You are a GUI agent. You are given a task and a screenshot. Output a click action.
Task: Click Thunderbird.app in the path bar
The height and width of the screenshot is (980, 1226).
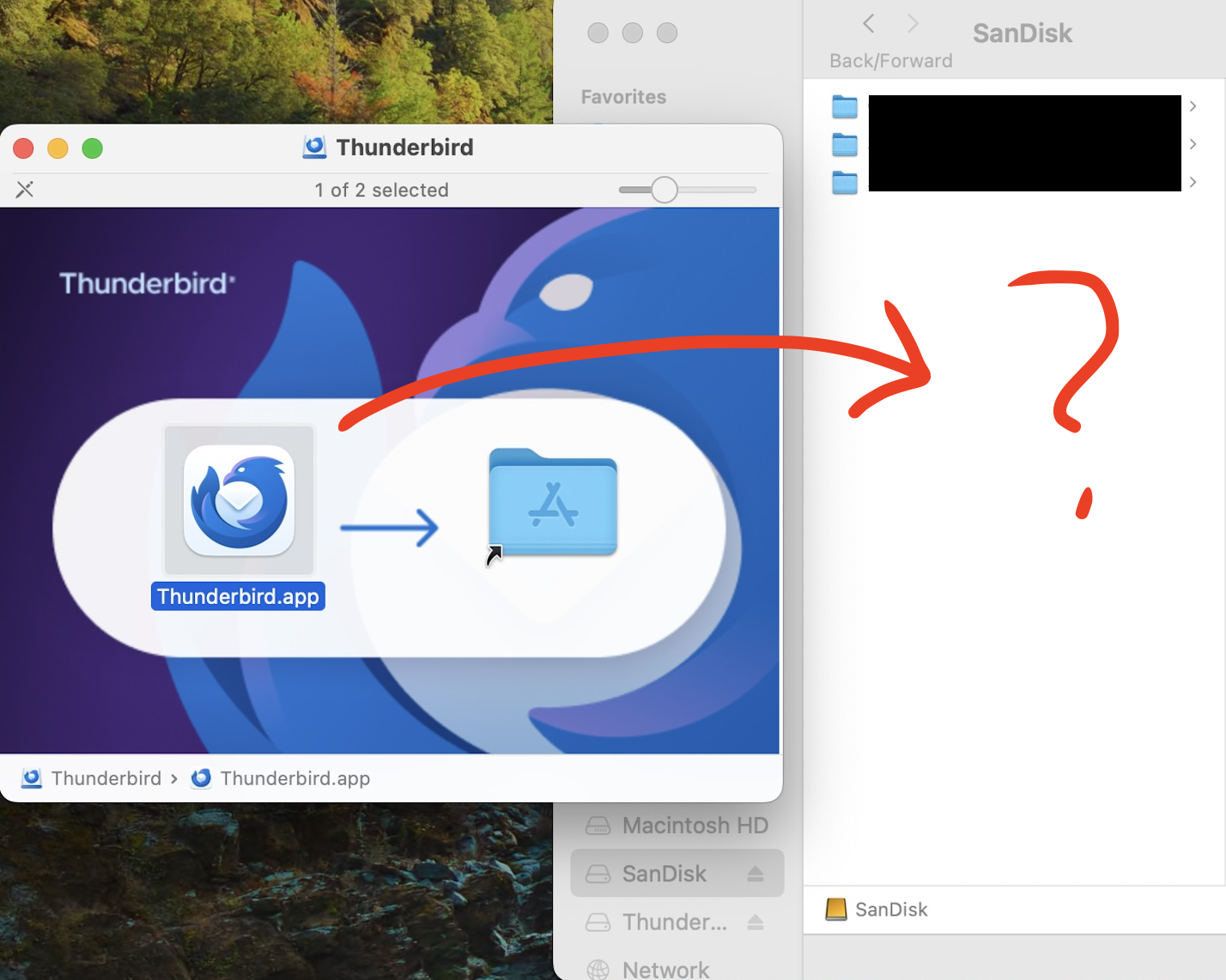click(x=281, y=778)
